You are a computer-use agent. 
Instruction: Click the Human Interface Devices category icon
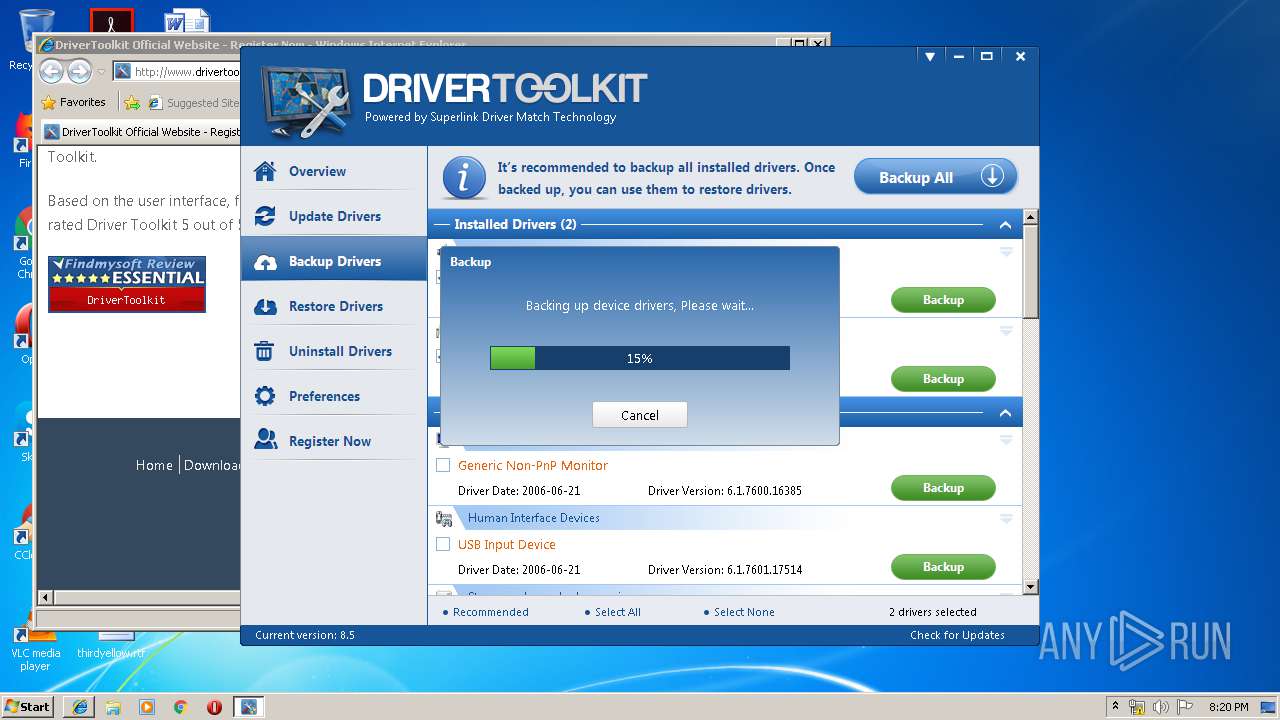(444, 518)
